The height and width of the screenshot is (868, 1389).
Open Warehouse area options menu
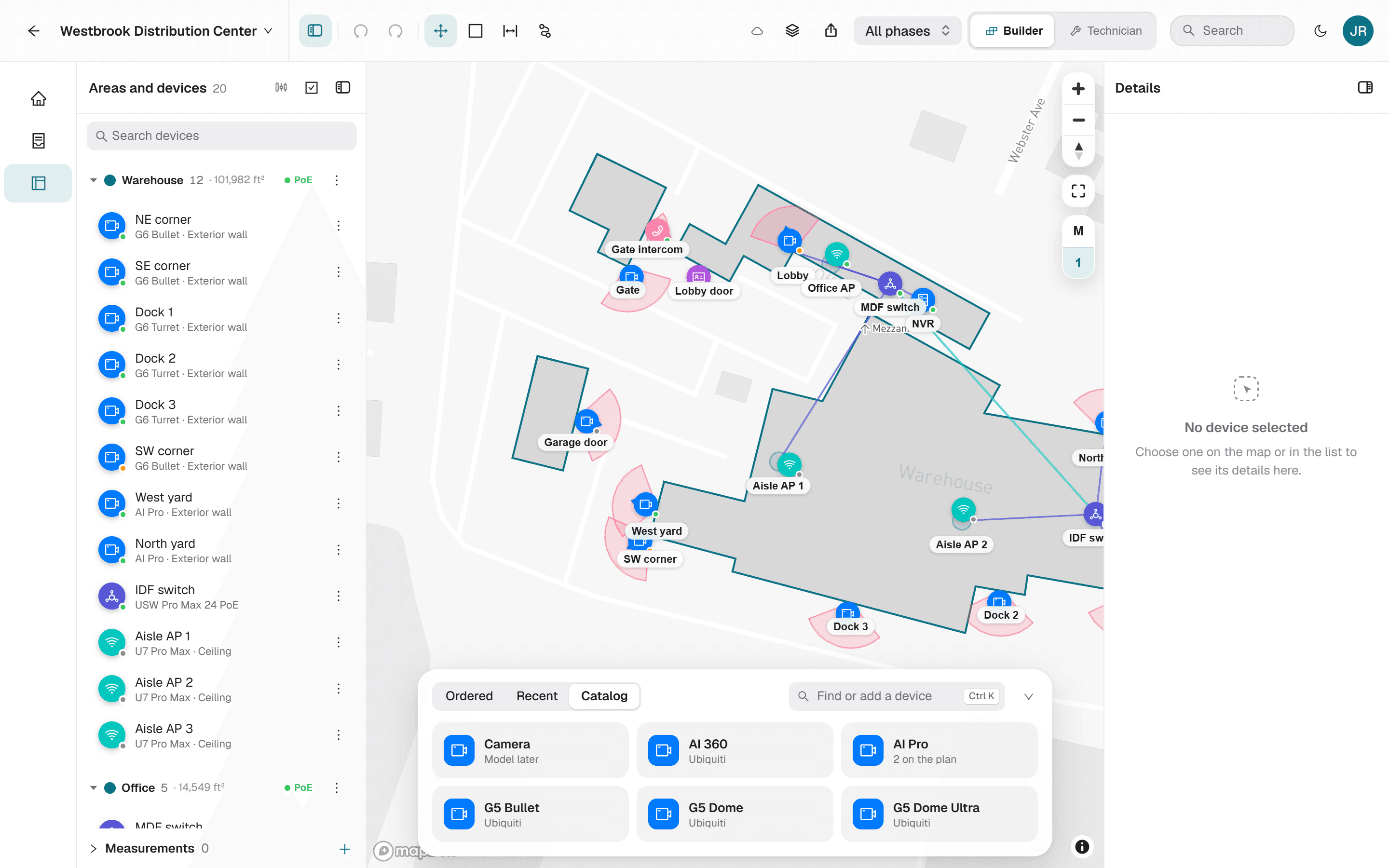click(x=336, y=180)
